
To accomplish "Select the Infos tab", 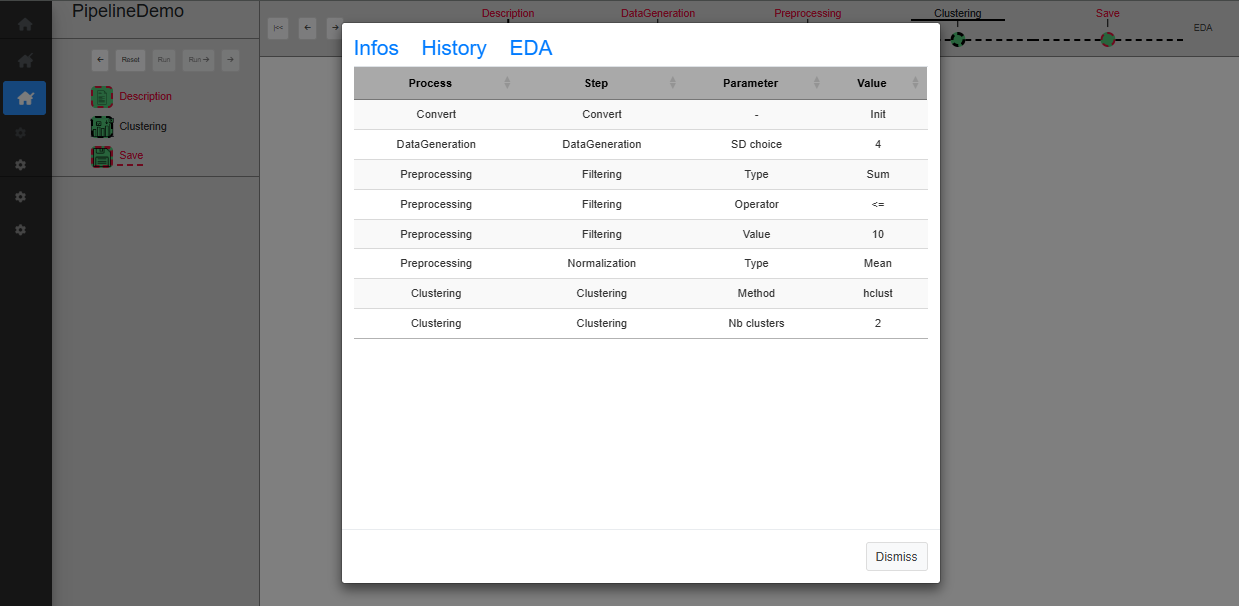I will [x=376, y=47].
